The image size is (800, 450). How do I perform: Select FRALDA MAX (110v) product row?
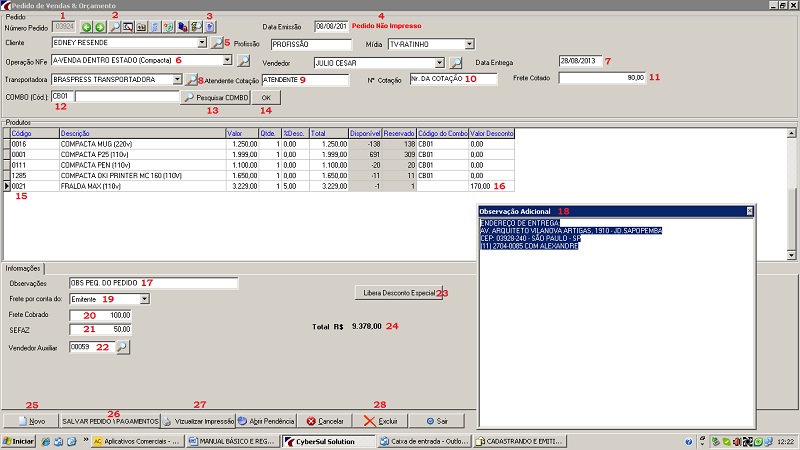[x=261, y=186]
